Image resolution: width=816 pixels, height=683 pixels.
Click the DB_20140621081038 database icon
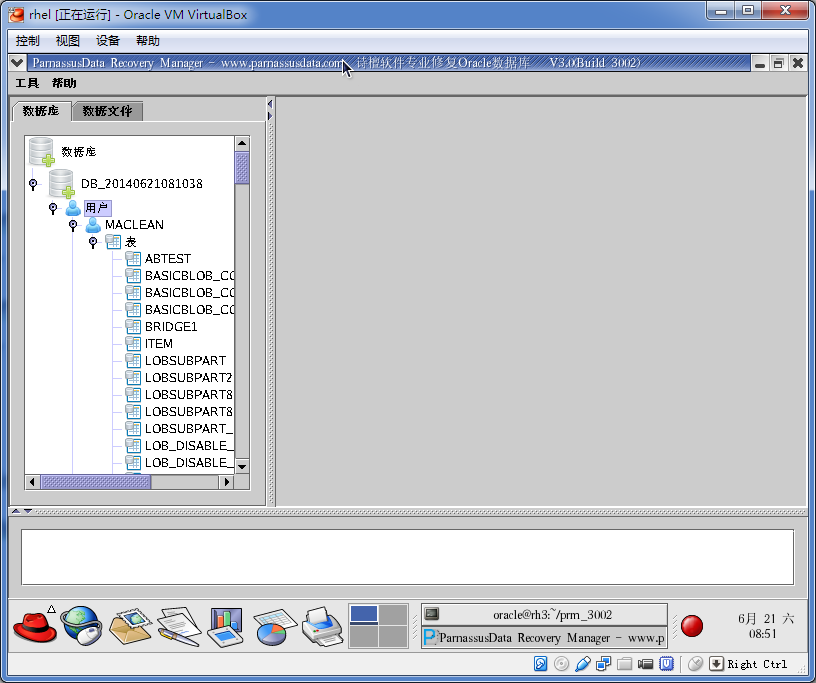[x=62, y=184]
